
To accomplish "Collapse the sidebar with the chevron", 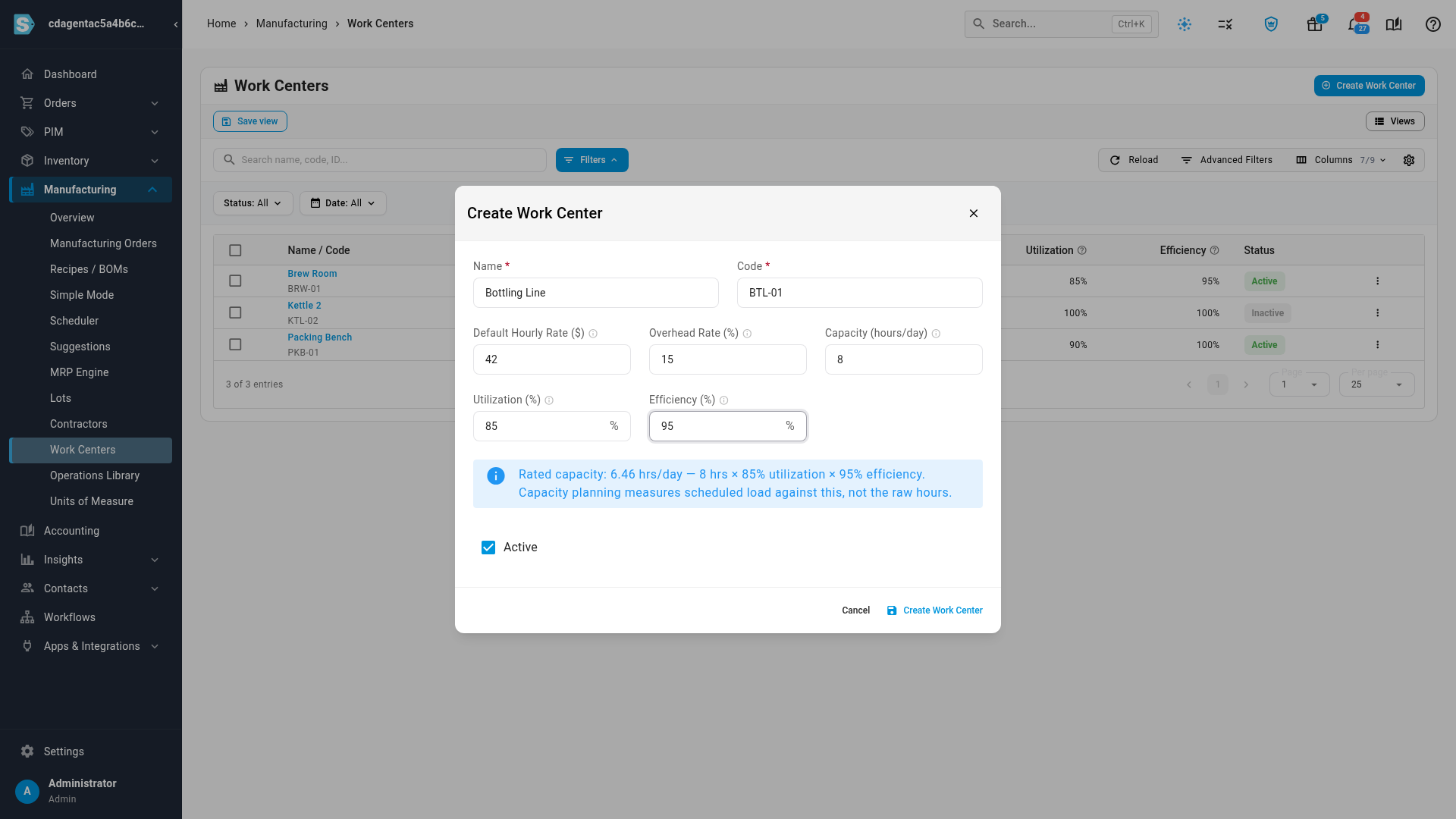I will pos(175,24).
